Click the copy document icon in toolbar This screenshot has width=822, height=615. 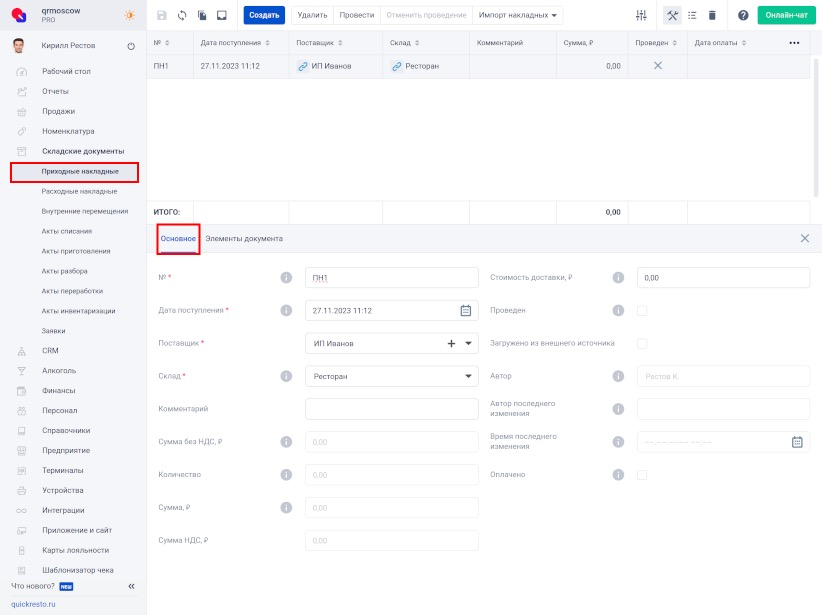tap(202, 15)
